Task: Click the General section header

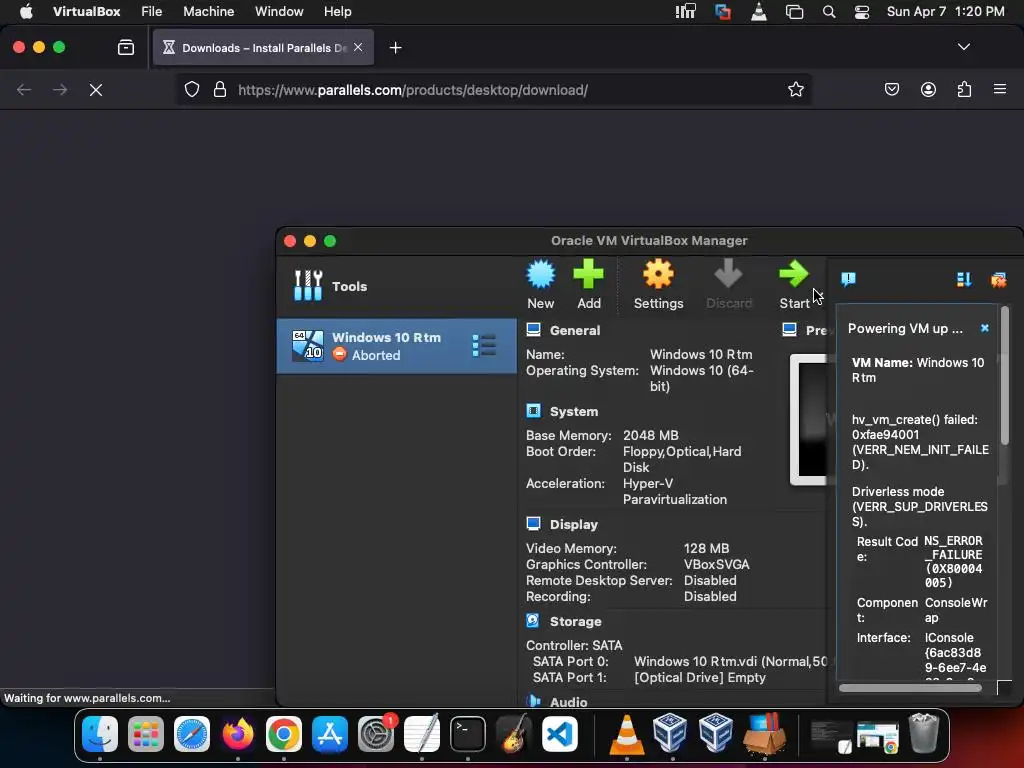Action: coord(575,330)
